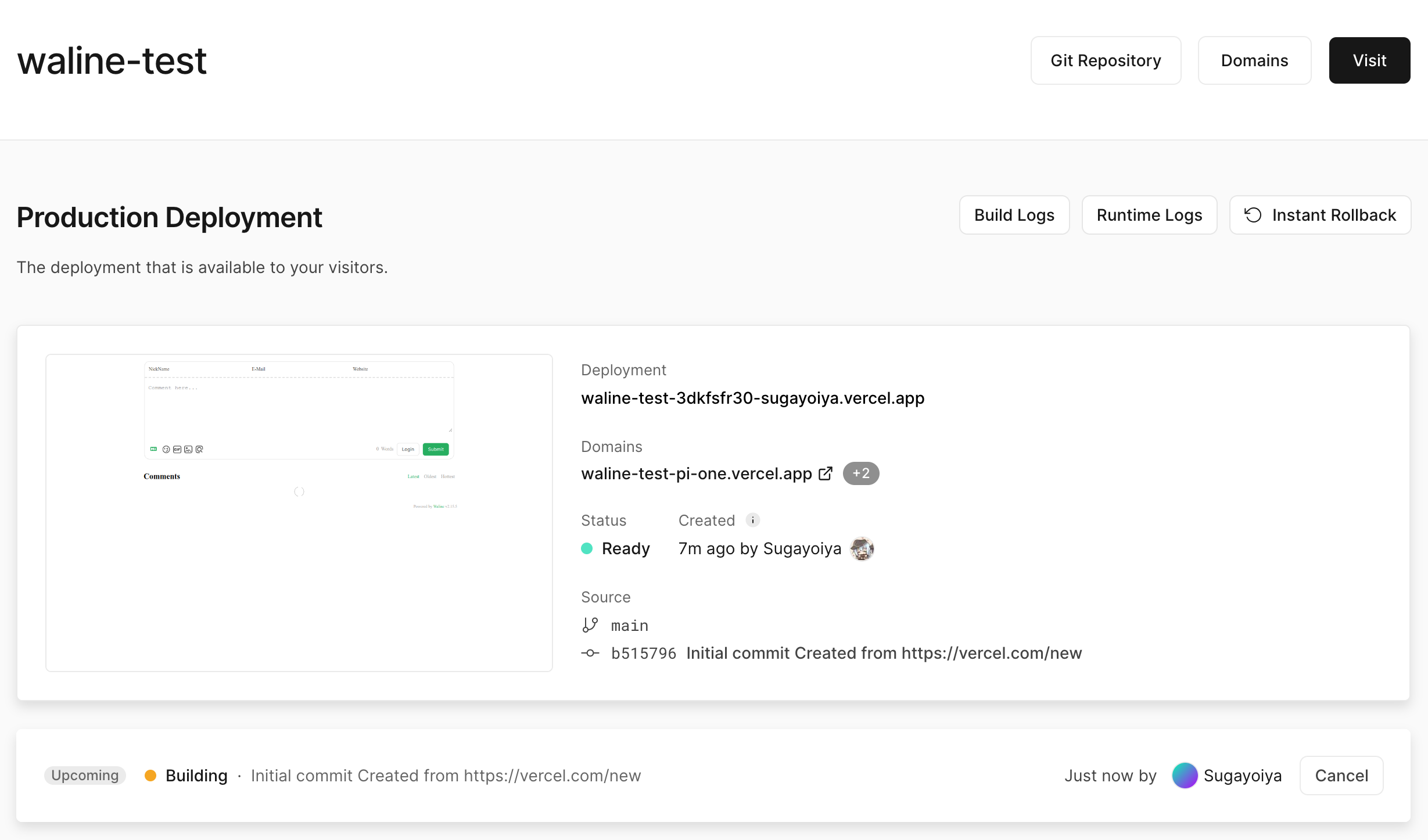Click the orange Building status dot
1428x840 pixels.
pyautogui.click(x=150, y=776)
